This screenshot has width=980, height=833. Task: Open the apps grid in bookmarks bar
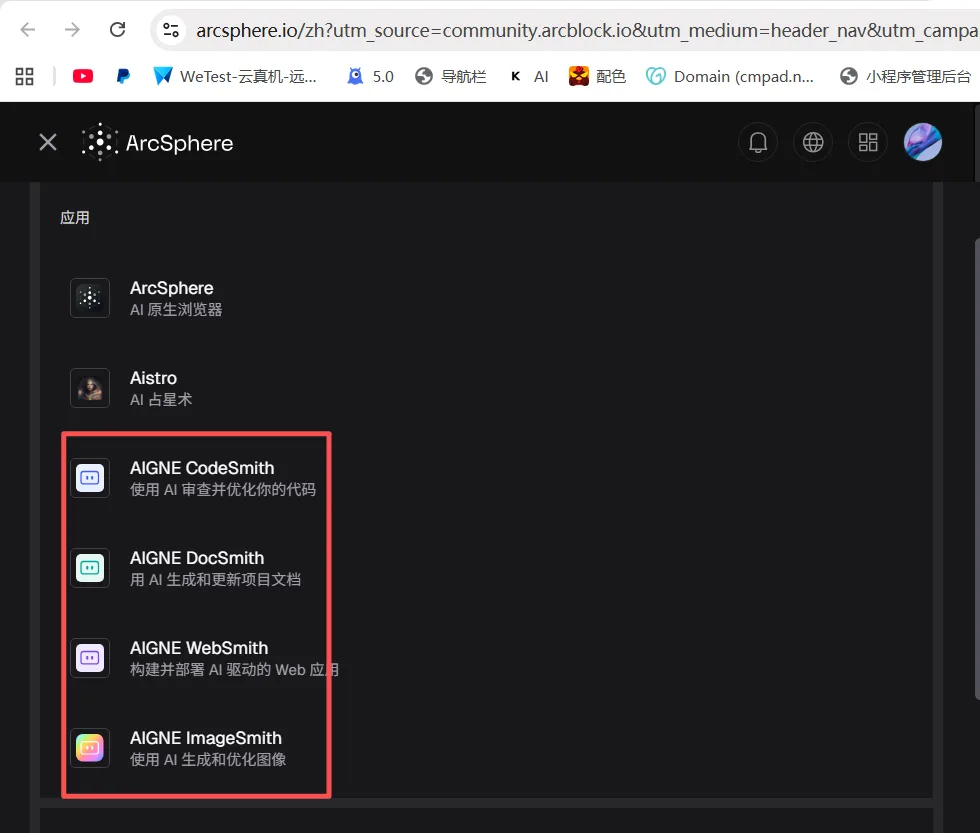click(24, 76)
